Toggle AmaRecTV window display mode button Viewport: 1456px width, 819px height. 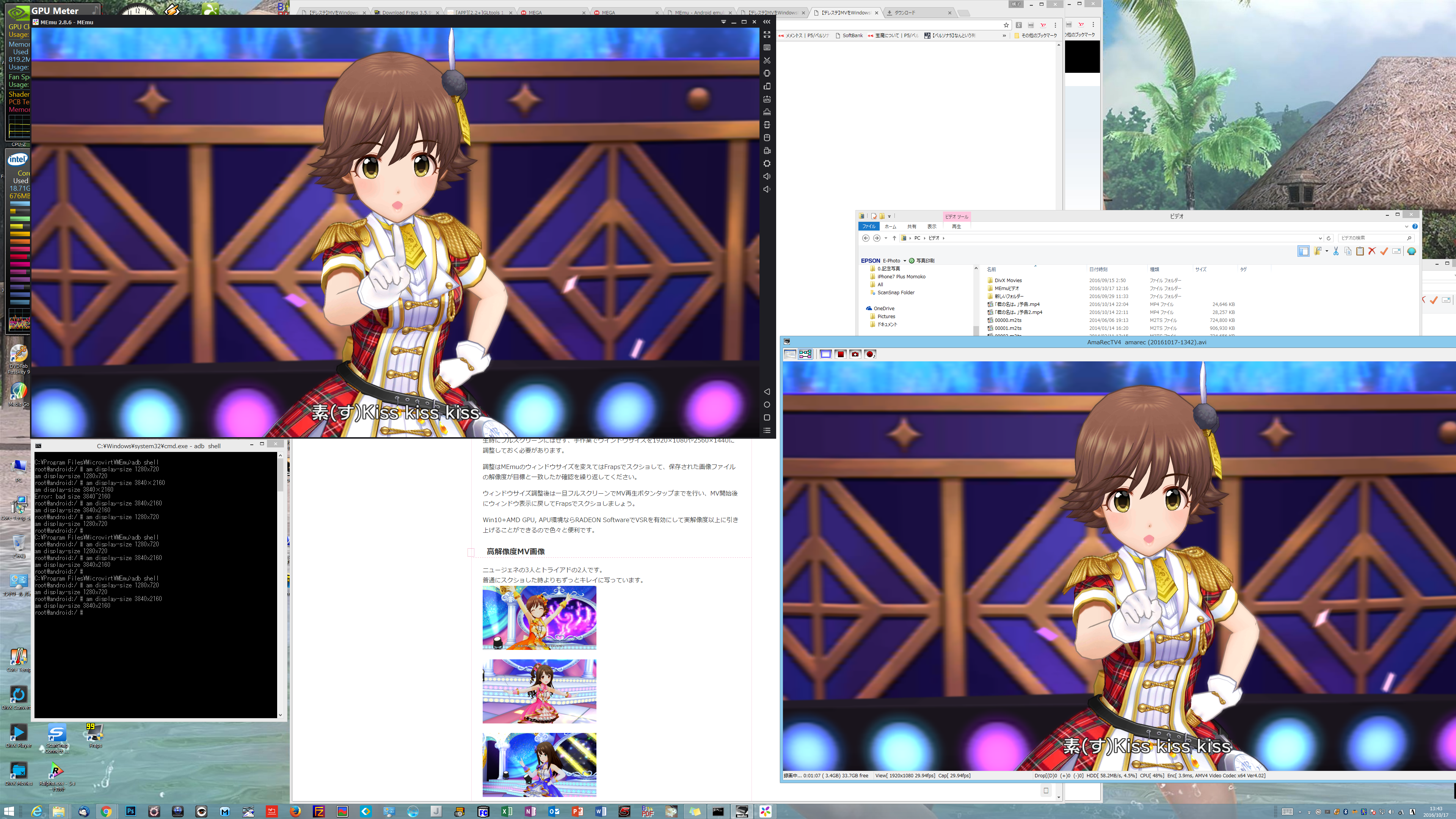coord(826,355)
